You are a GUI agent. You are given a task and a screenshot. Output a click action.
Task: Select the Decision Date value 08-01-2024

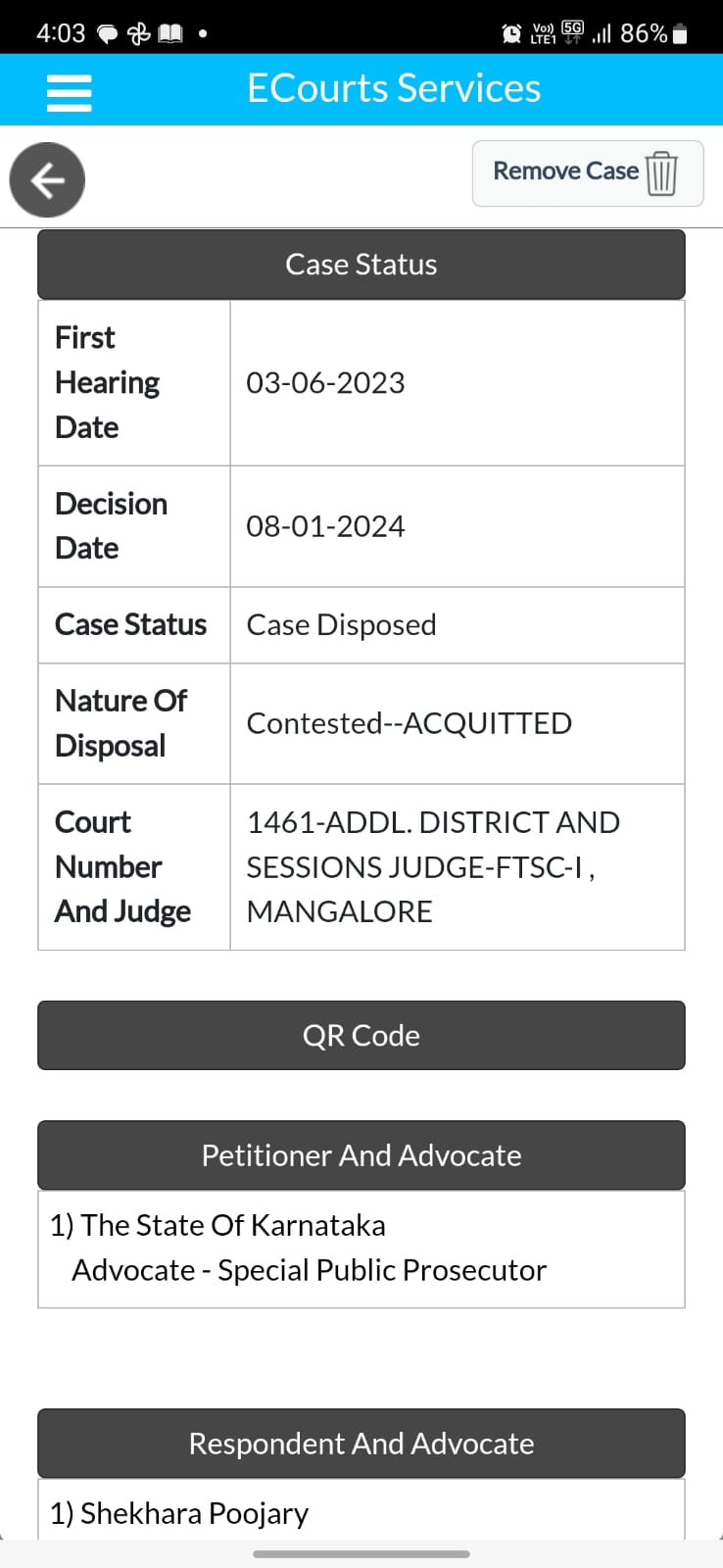pyautogui.click(x=325, y=526)
